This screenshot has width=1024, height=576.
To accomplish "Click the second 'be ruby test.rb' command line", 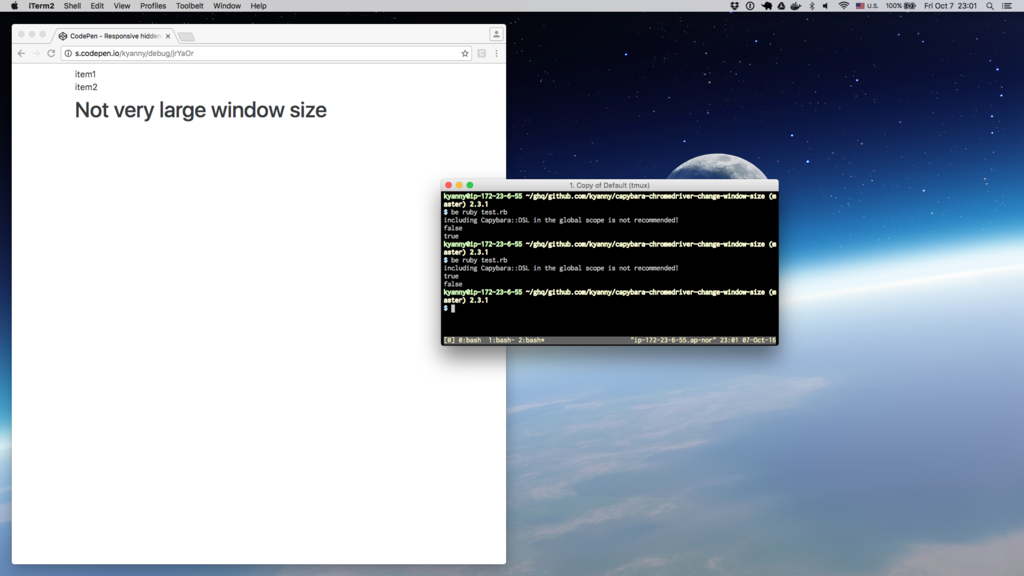I will point(479,260).
